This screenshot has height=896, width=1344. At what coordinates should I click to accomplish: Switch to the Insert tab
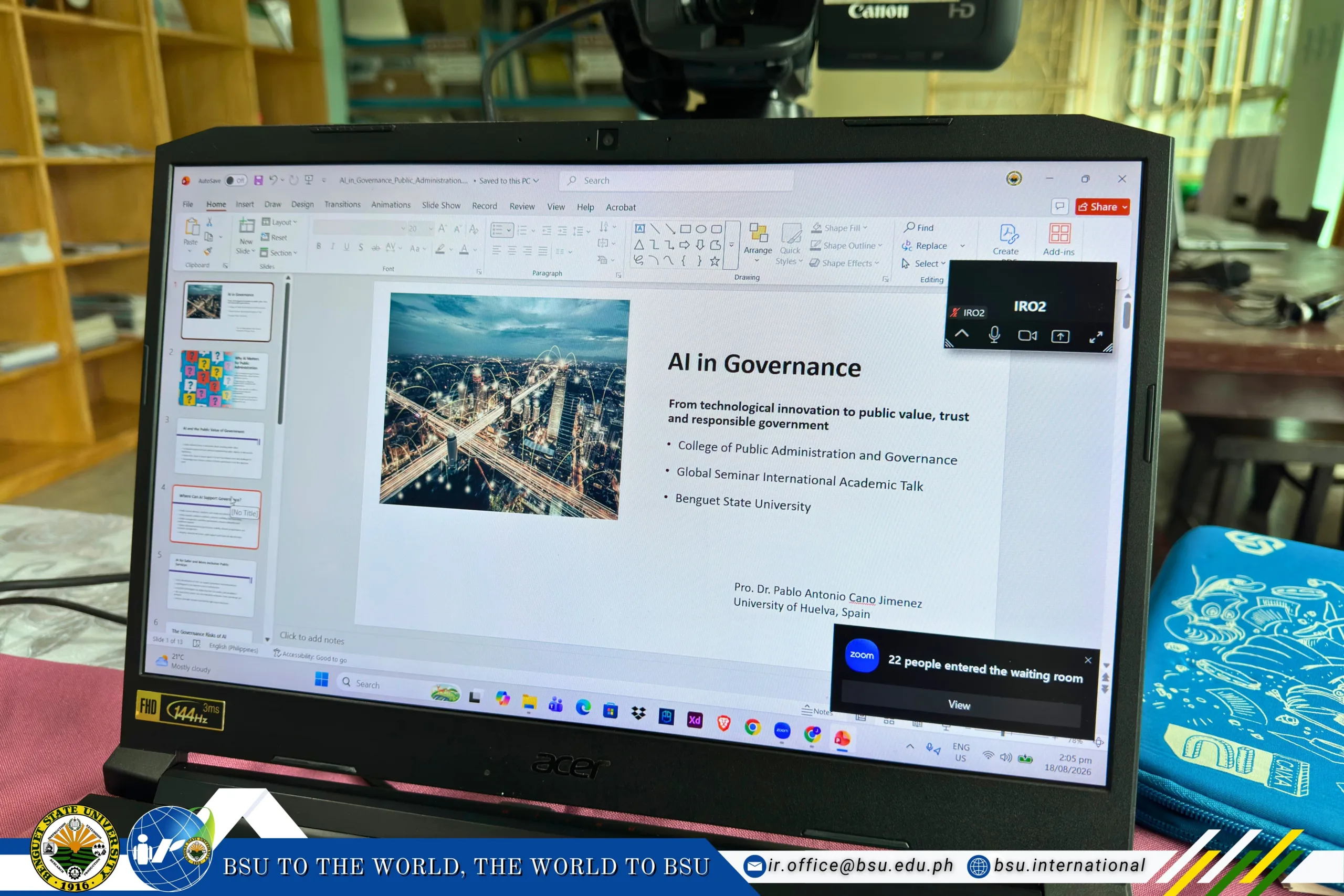pos(245,204)
